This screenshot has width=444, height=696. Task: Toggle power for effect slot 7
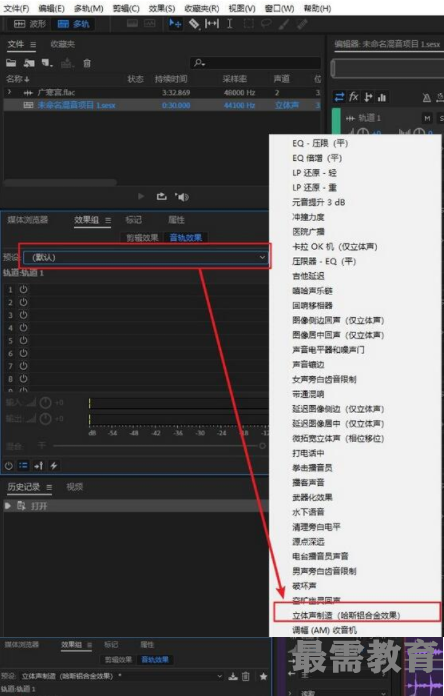23,366
